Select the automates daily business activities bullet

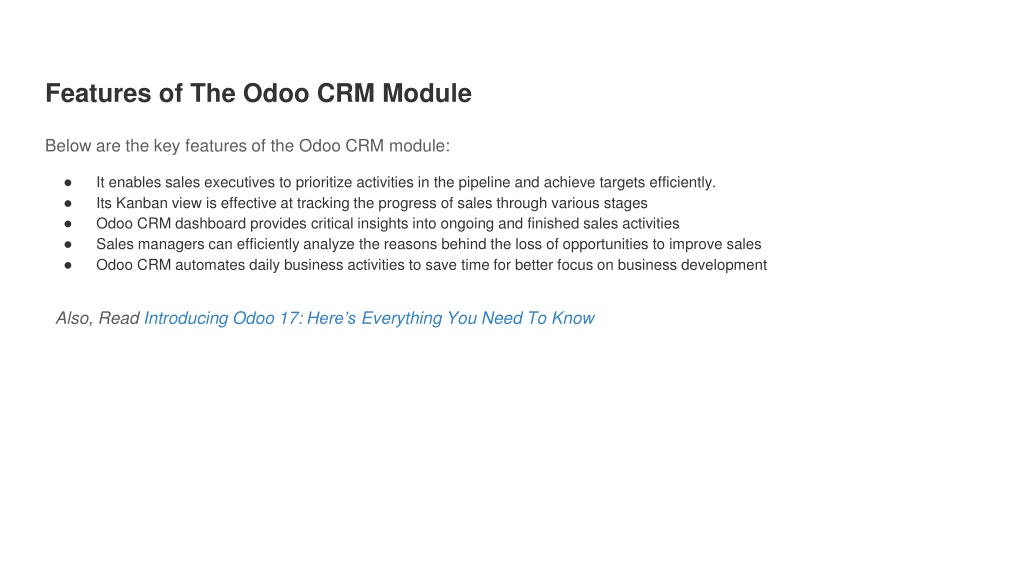tap(431, 265)
